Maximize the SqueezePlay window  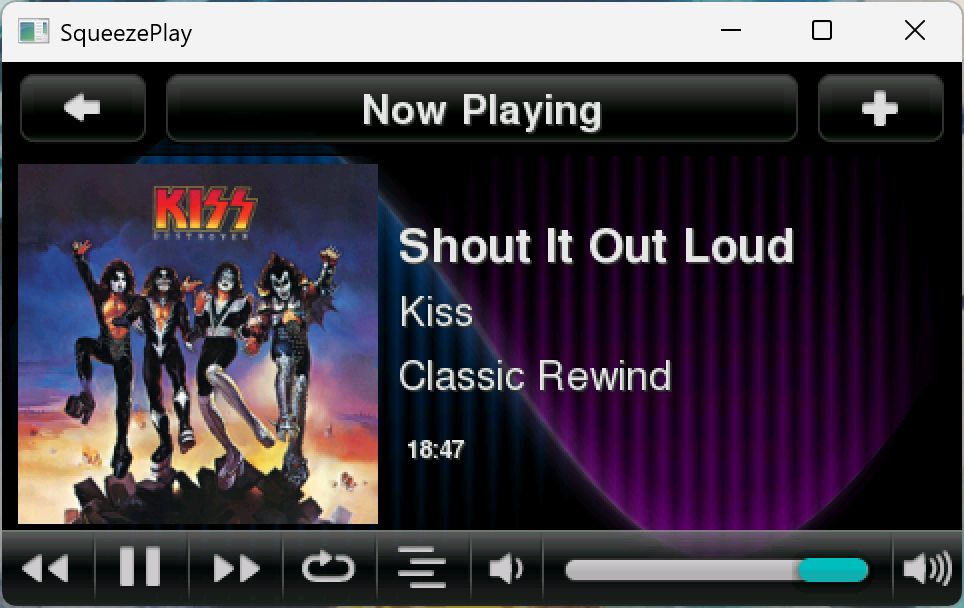coord(822,30)
